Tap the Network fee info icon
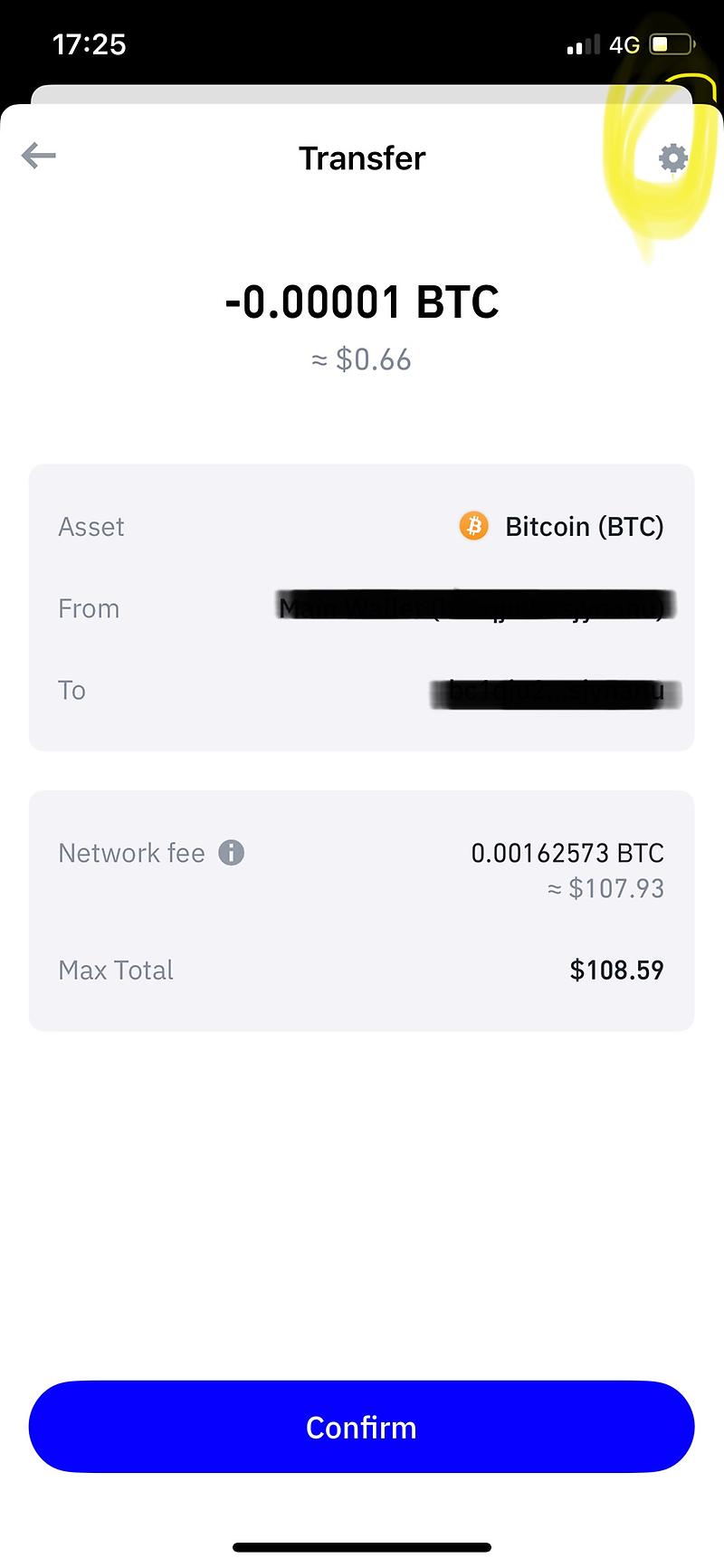The width and height of the screenshot is (724, 1568). (x=232, y=853)
